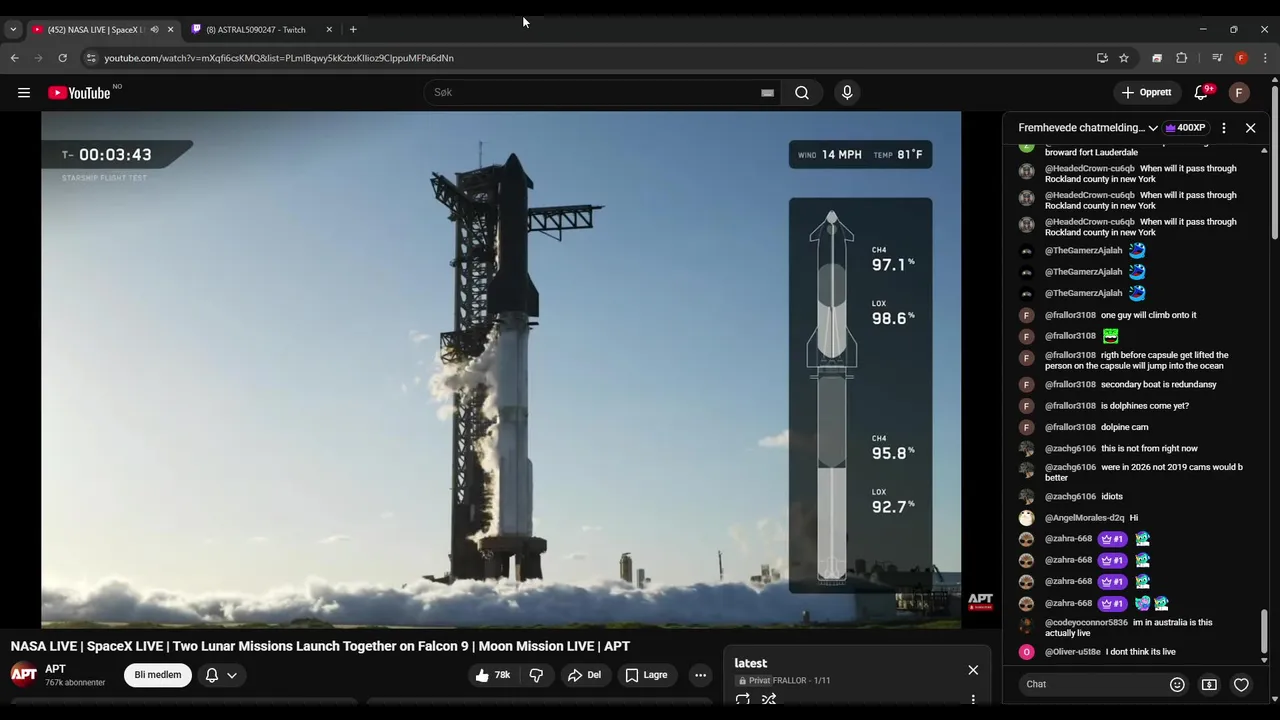Reload the current page

(x=62, y=58)
